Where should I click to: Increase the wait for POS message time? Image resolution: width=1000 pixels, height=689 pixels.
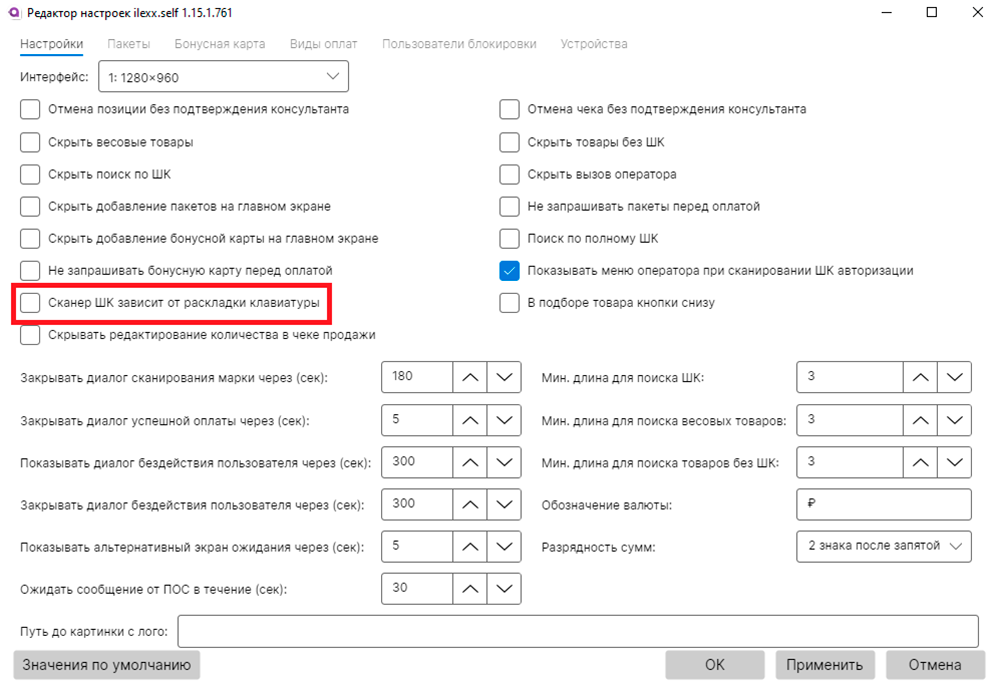coord(470,588)
